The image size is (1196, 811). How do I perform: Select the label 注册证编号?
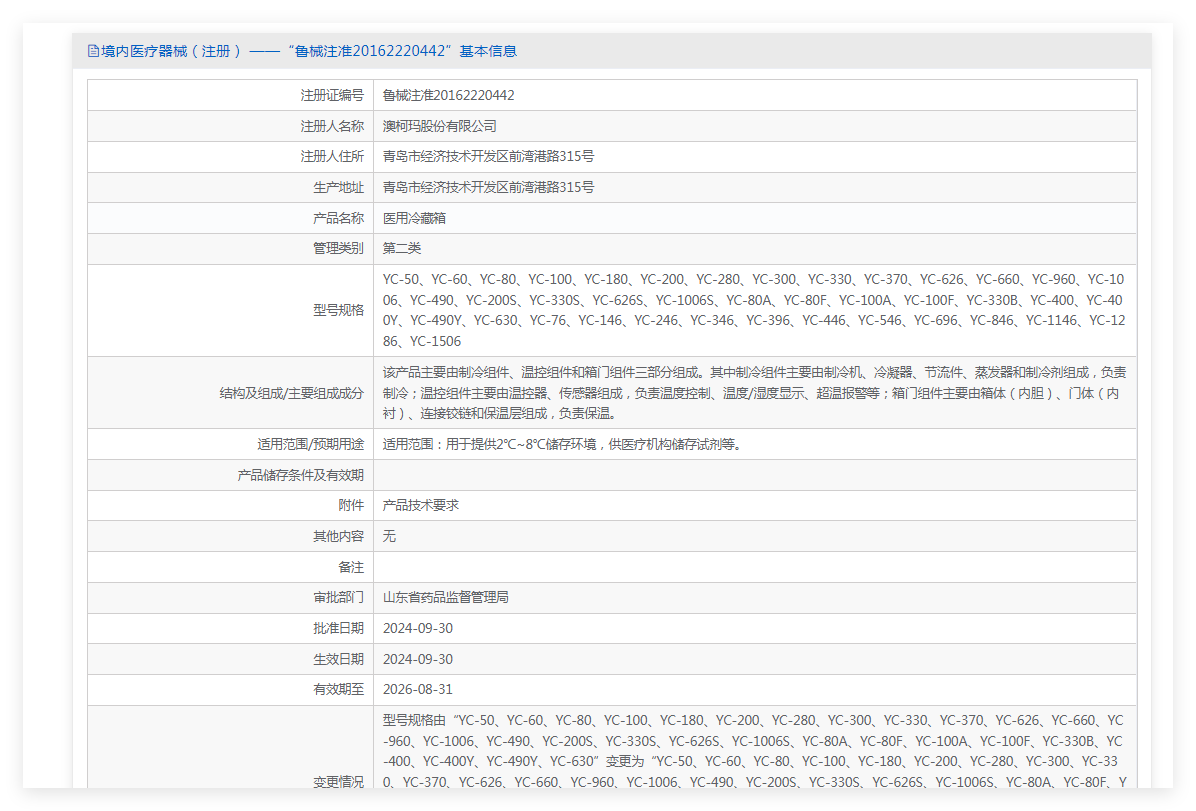click(x=332, y=95)
